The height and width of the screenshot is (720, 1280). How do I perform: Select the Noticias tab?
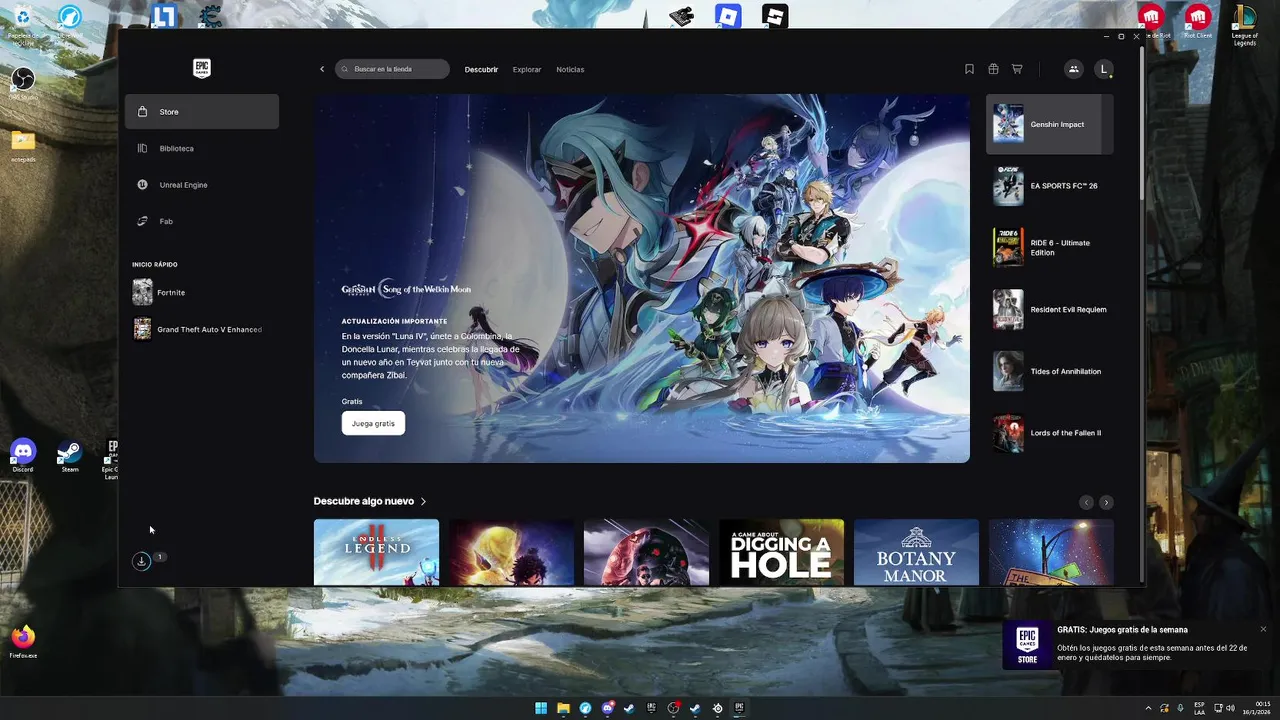coord(570,69)
